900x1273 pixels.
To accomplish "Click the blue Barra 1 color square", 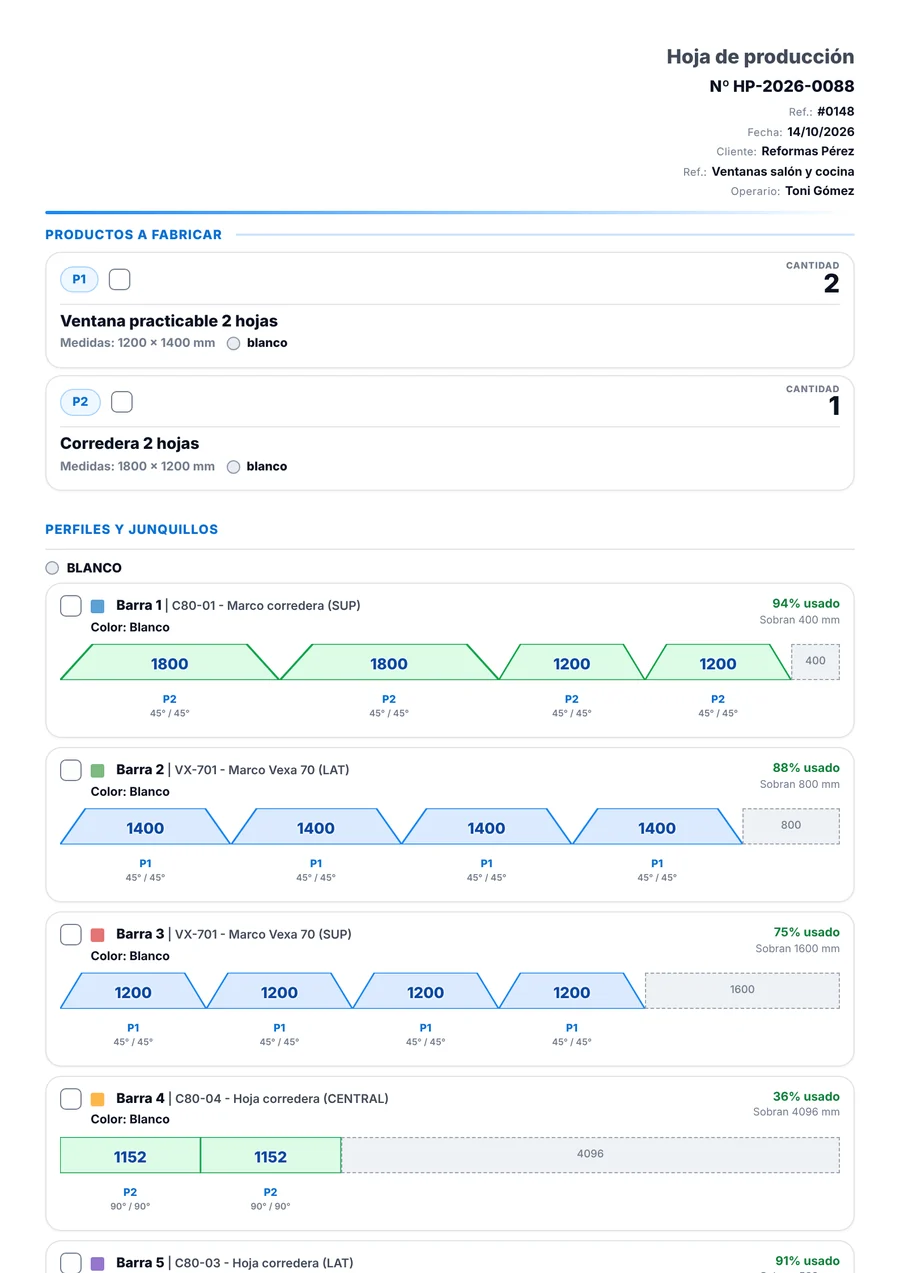I will 97,606.
